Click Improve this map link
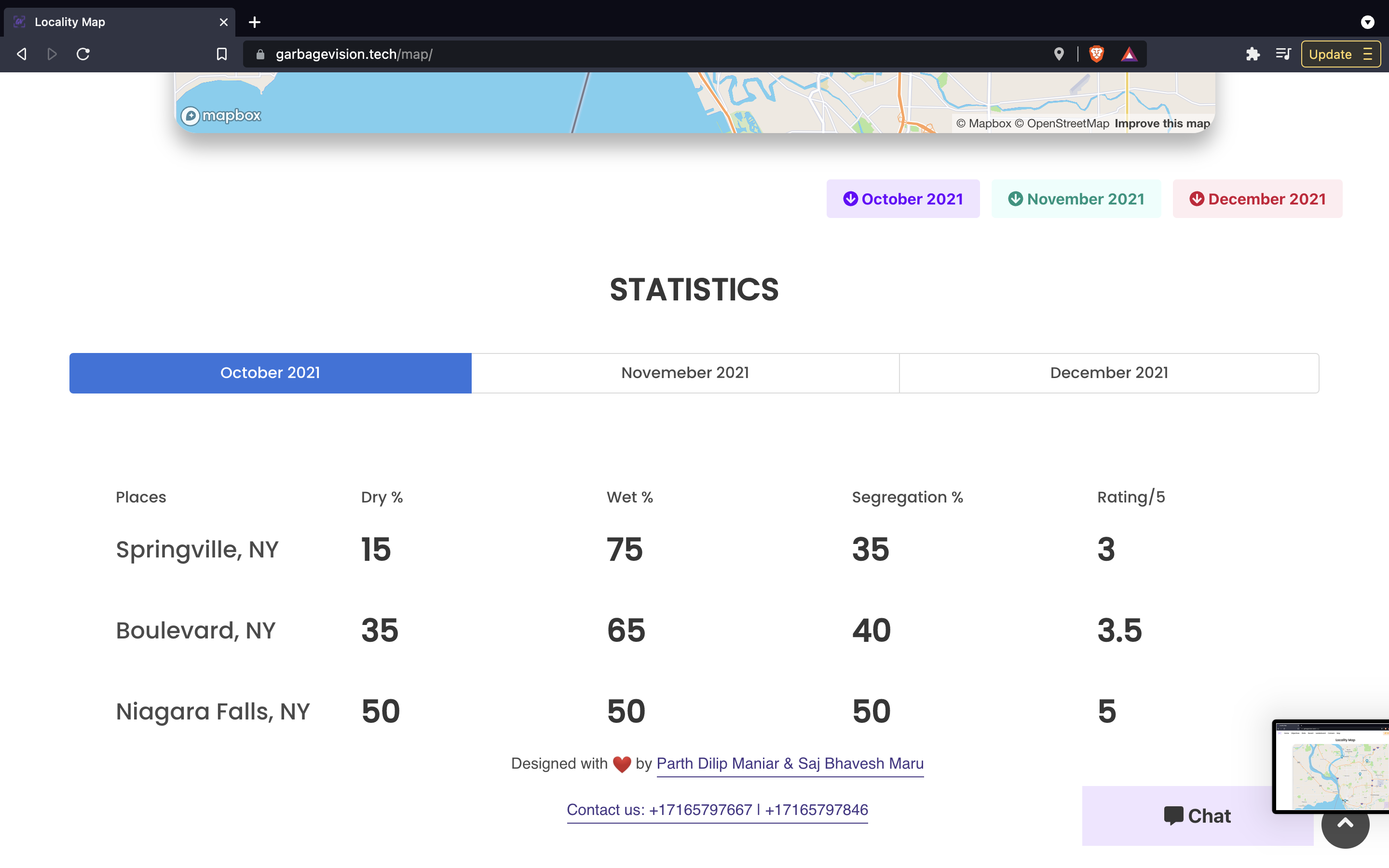This screenshot has height=868, width=1389. [x=1162, y=123]
